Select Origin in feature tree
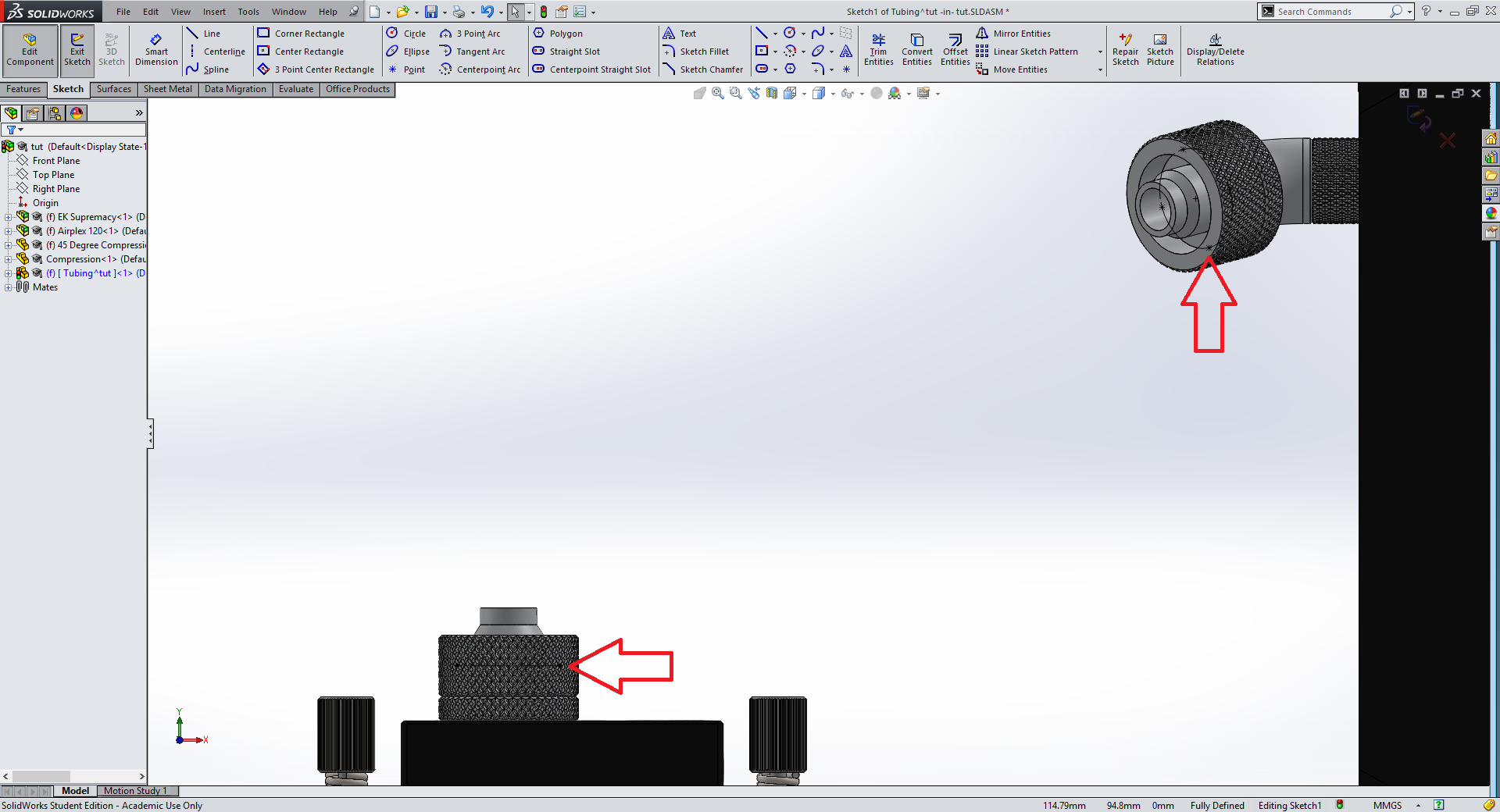1500x812 pixels. point(45,203)
